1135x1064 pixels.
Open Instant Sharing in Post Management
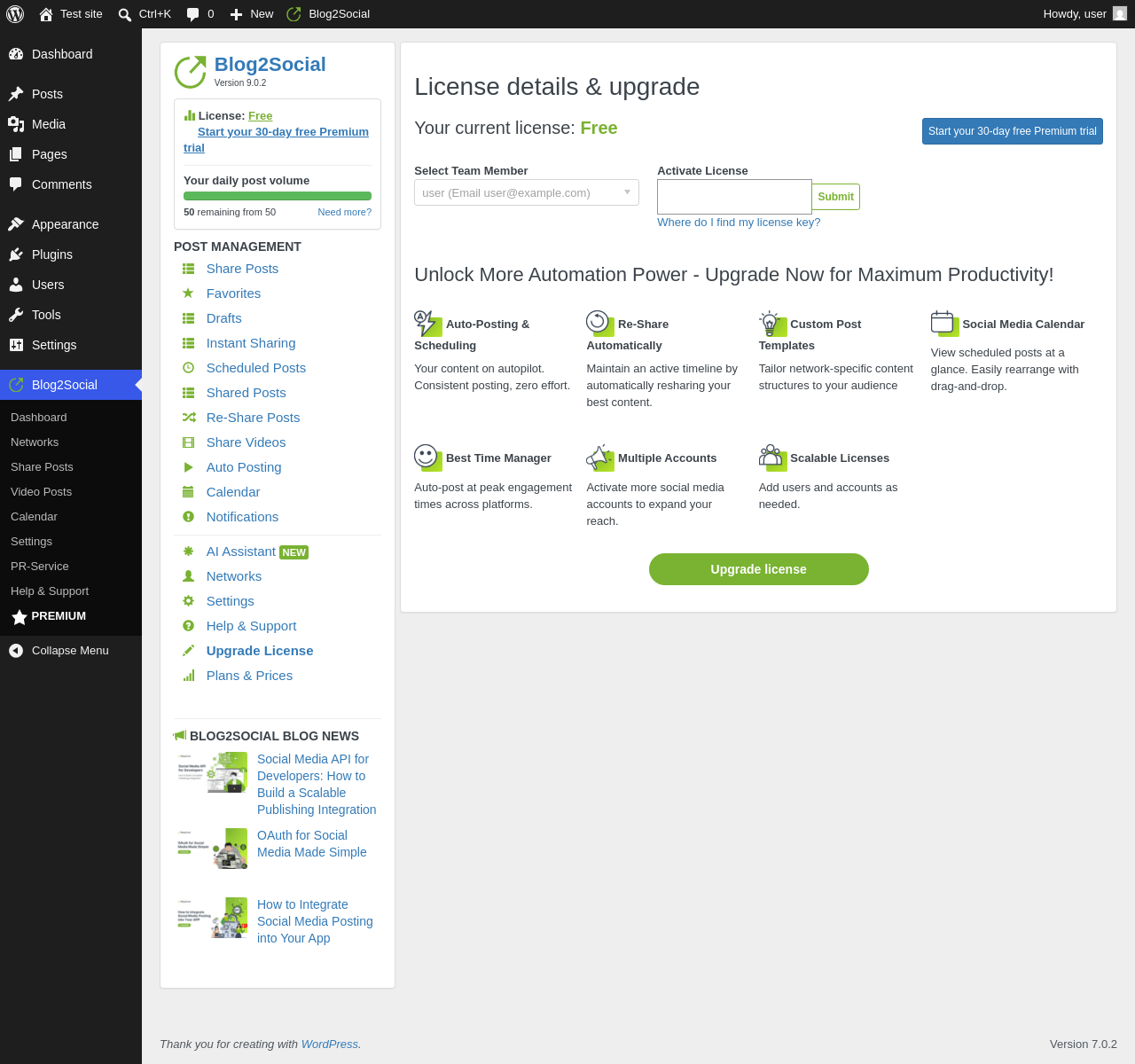(x=251, y=343)
